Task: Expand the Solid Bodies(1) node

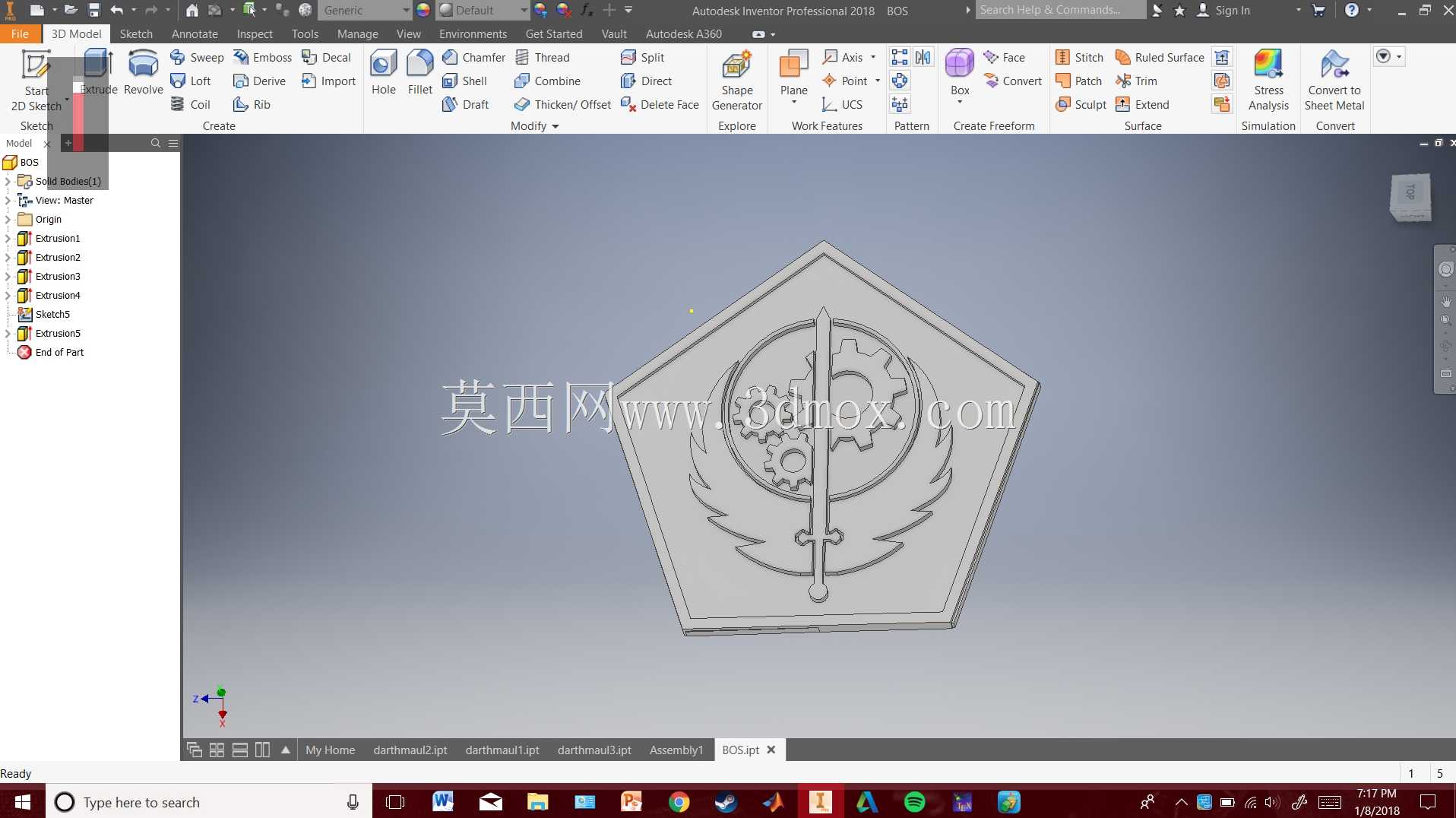Action: [8, 182]
